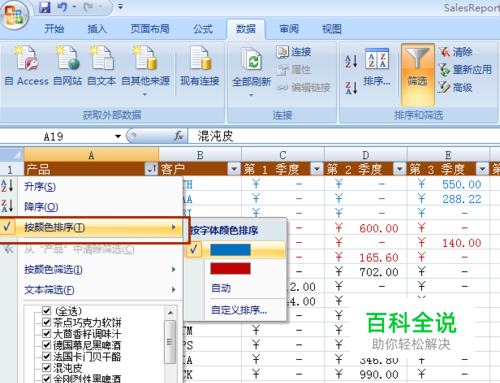Toggle the 茶点巧克力软饼 checkbox
This screenshot has height=383, width=500.
[47, 323]
